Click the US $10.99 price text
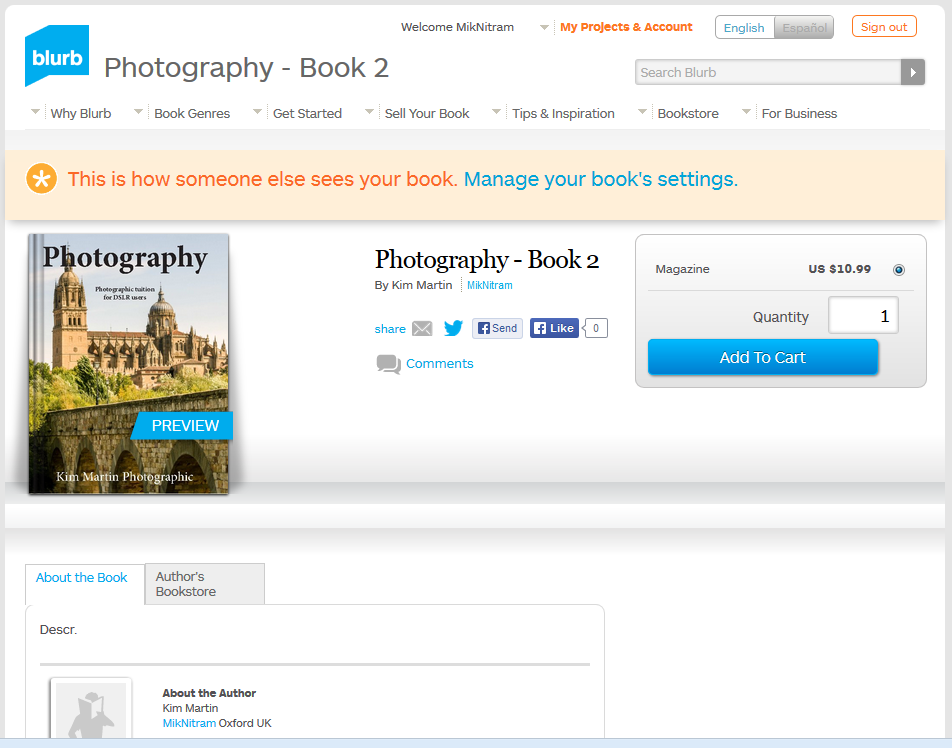The image size is (952, 748). pyautogui.click(x=839, y=269)
